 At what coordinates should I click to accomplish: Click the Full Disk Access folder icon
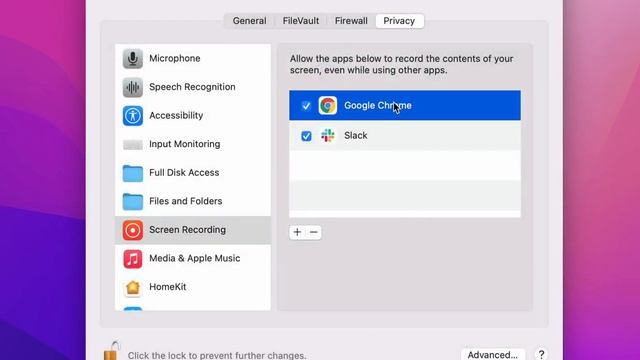click(133, 173)
